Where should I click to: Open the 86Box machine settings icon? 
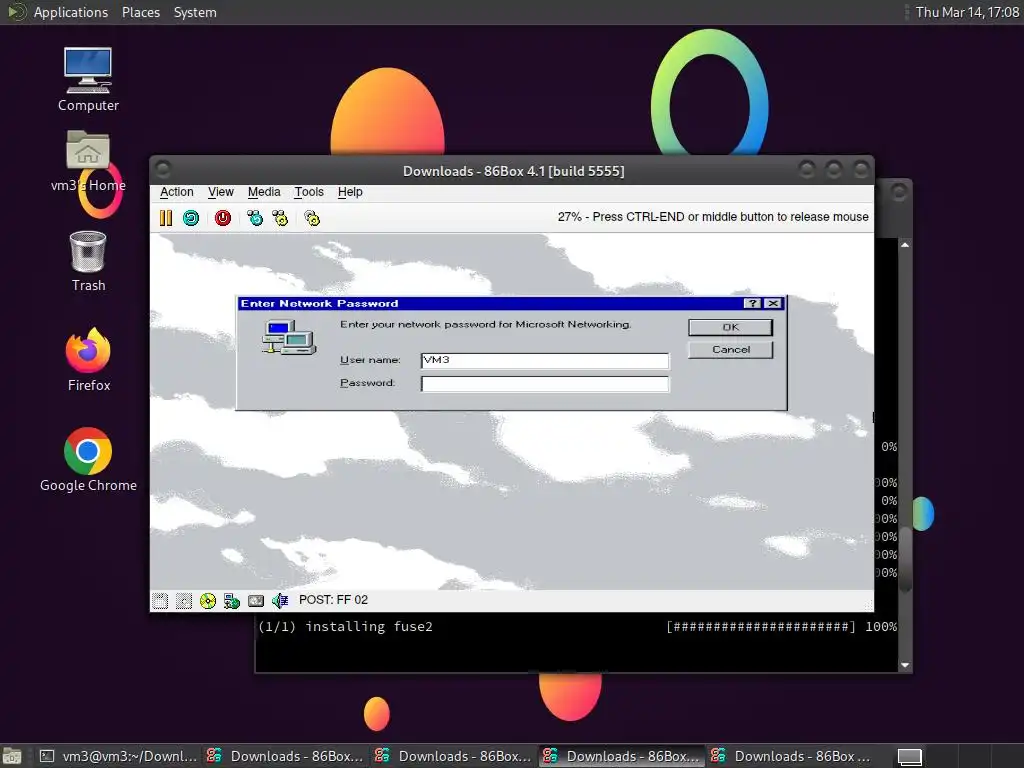pyautogui.click(x=312, y=217)
